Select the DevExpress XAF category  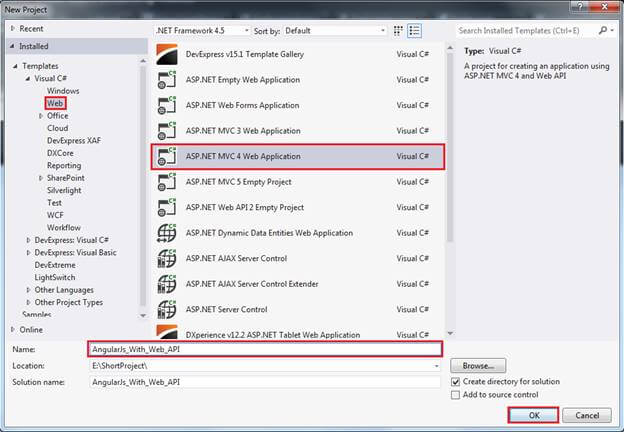point(74,140)
